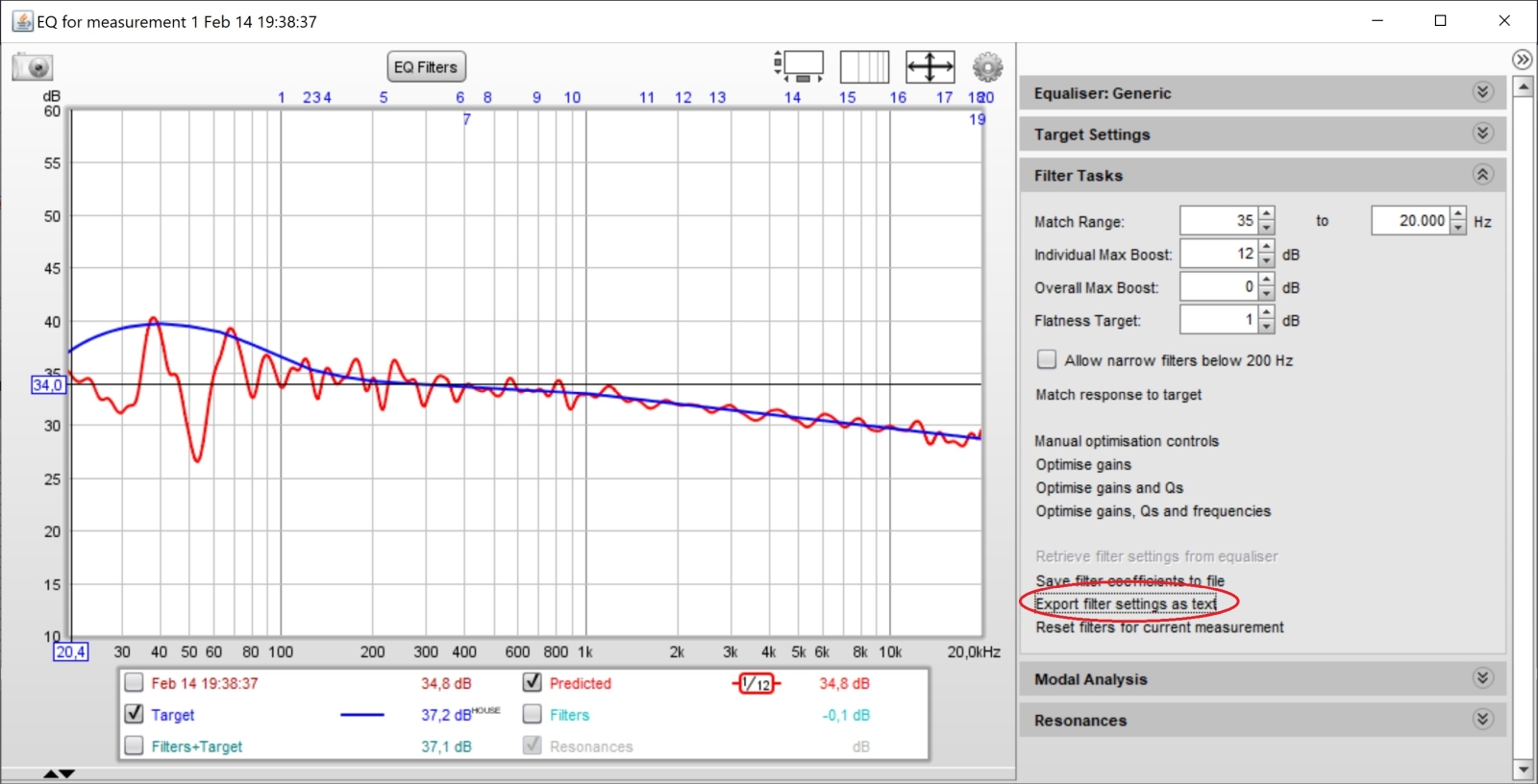Hide the Target trace checkbox
The image size is (1538, 784).
point(135,715)
